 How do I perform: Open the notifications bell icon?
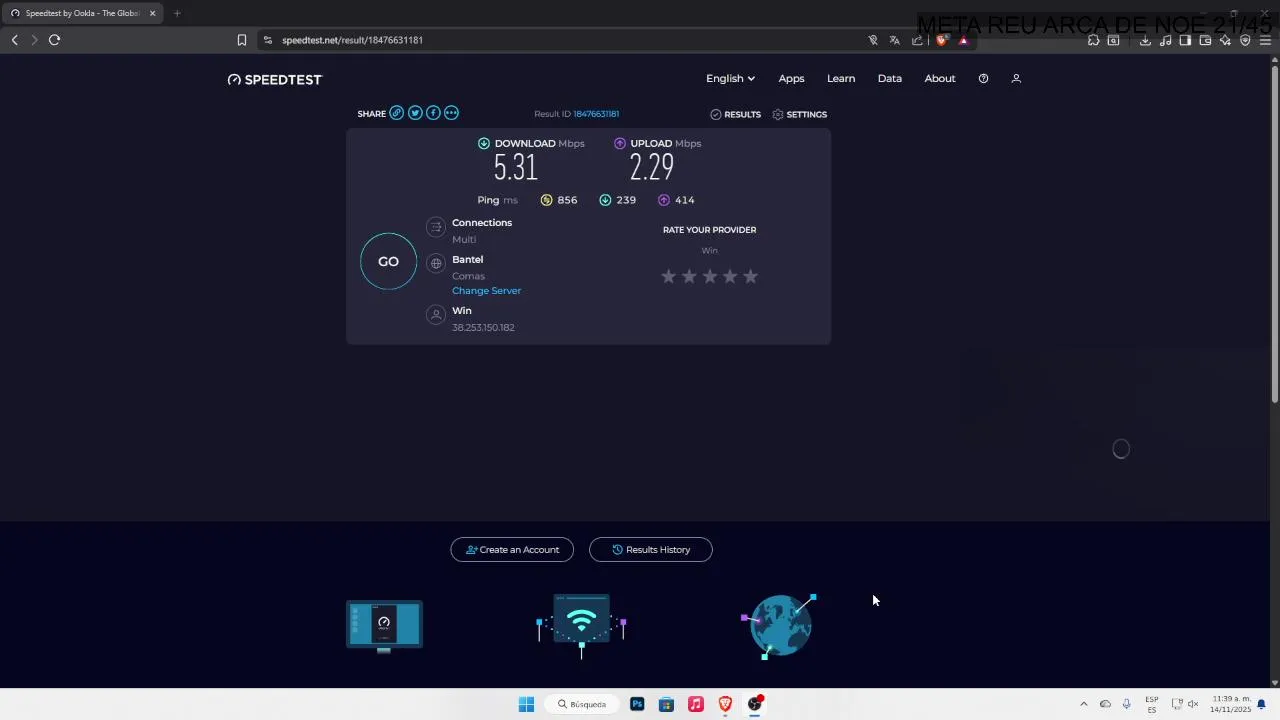point(1262,704)
